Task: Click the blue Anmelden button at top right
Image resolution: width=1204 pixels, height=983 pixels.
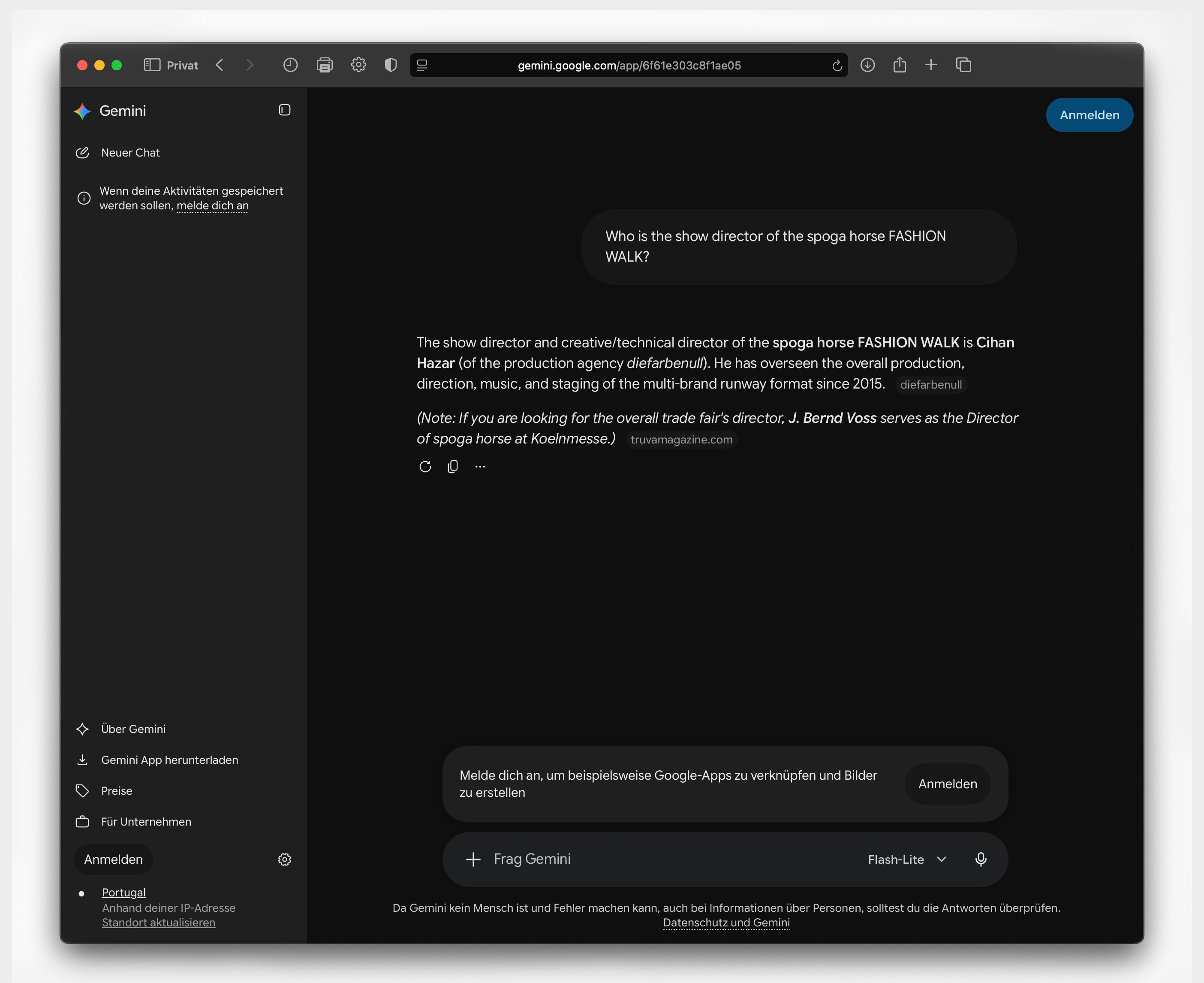Action: 1089,115
